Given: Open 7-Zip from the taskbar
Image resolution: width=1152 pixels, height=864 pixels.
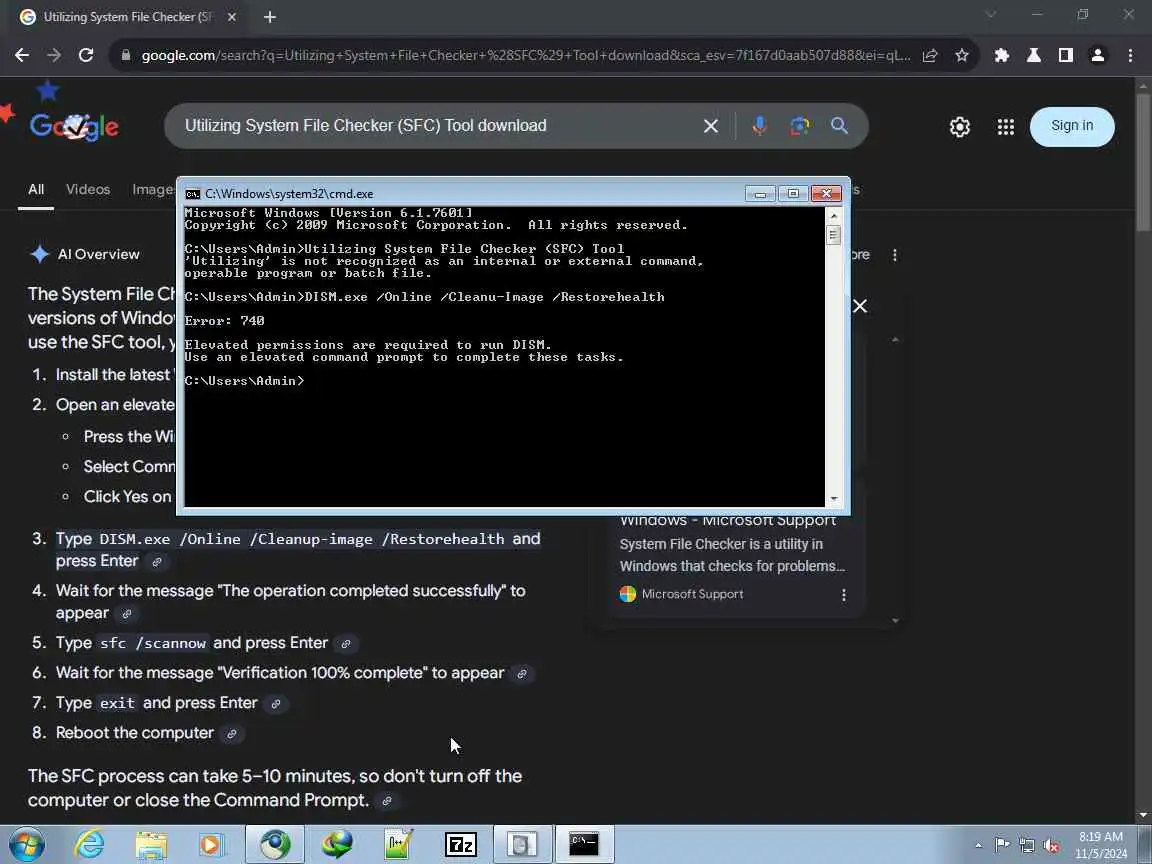Looking at the screenshot, I should pos(461,844).
